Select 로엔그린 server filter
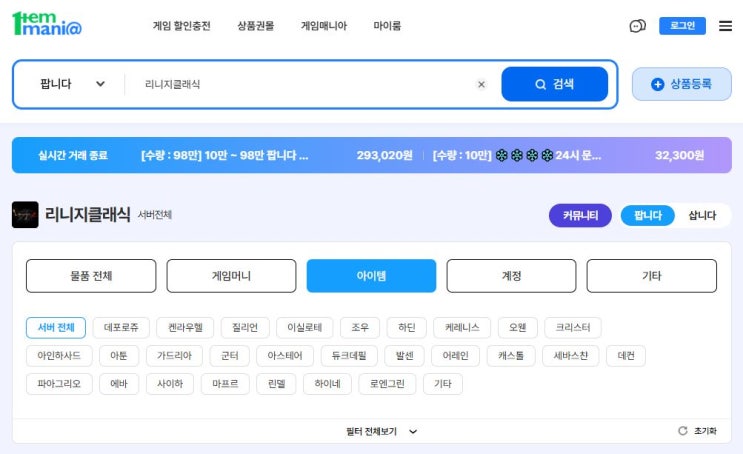The height and width of the screenshot is (454, 743). point(387,384)
